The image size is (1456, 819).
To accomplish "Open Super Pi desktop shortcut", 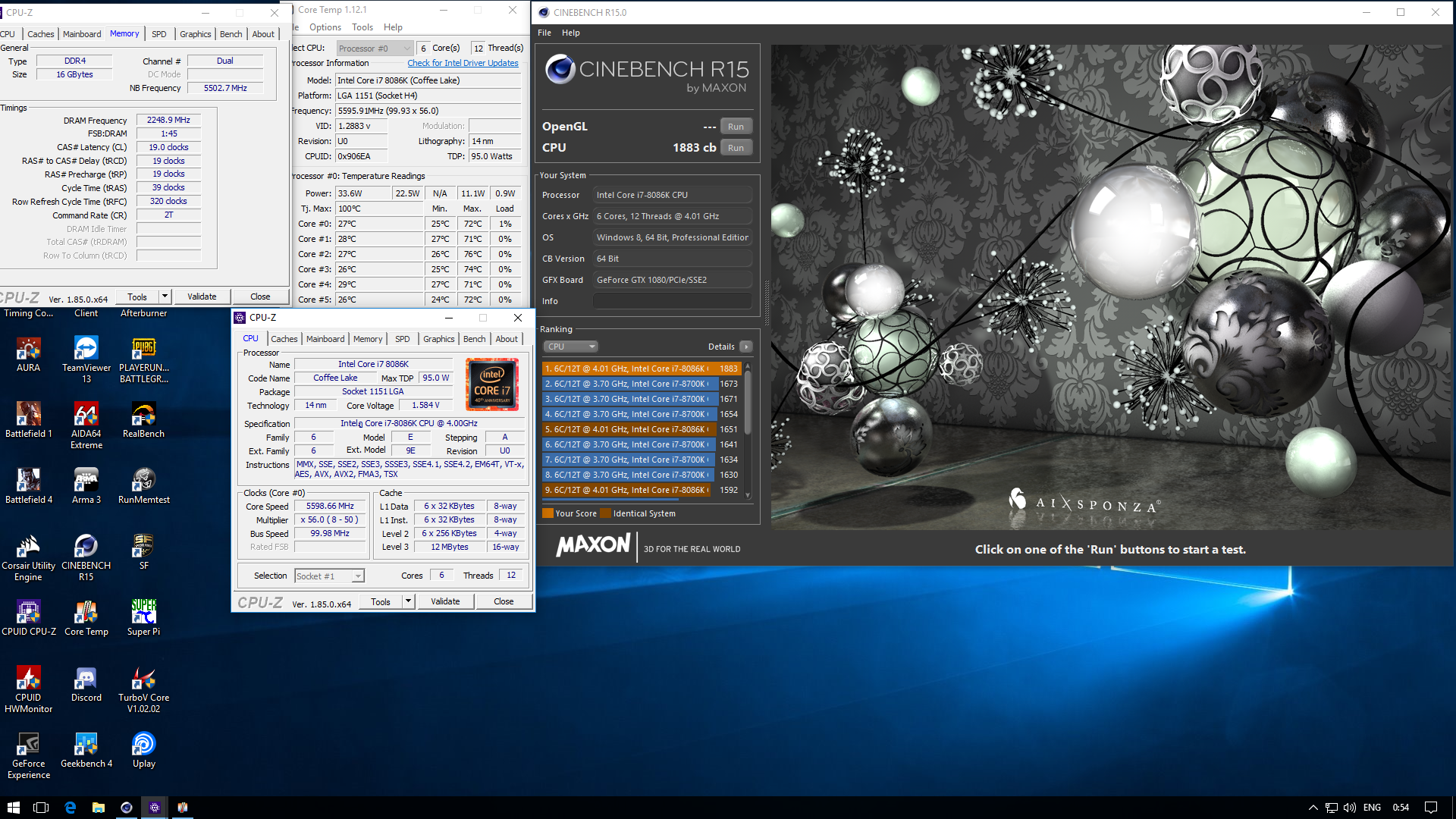I will (x=144, y=619).
